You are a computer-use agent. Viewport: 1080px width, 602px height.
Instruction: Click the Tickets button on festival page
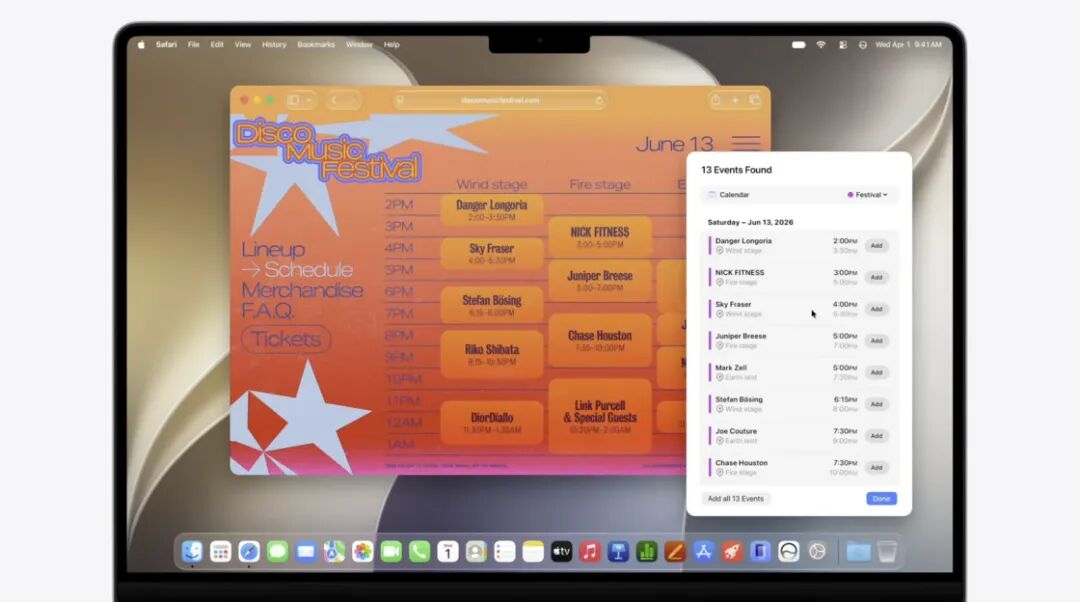(286, 339)
